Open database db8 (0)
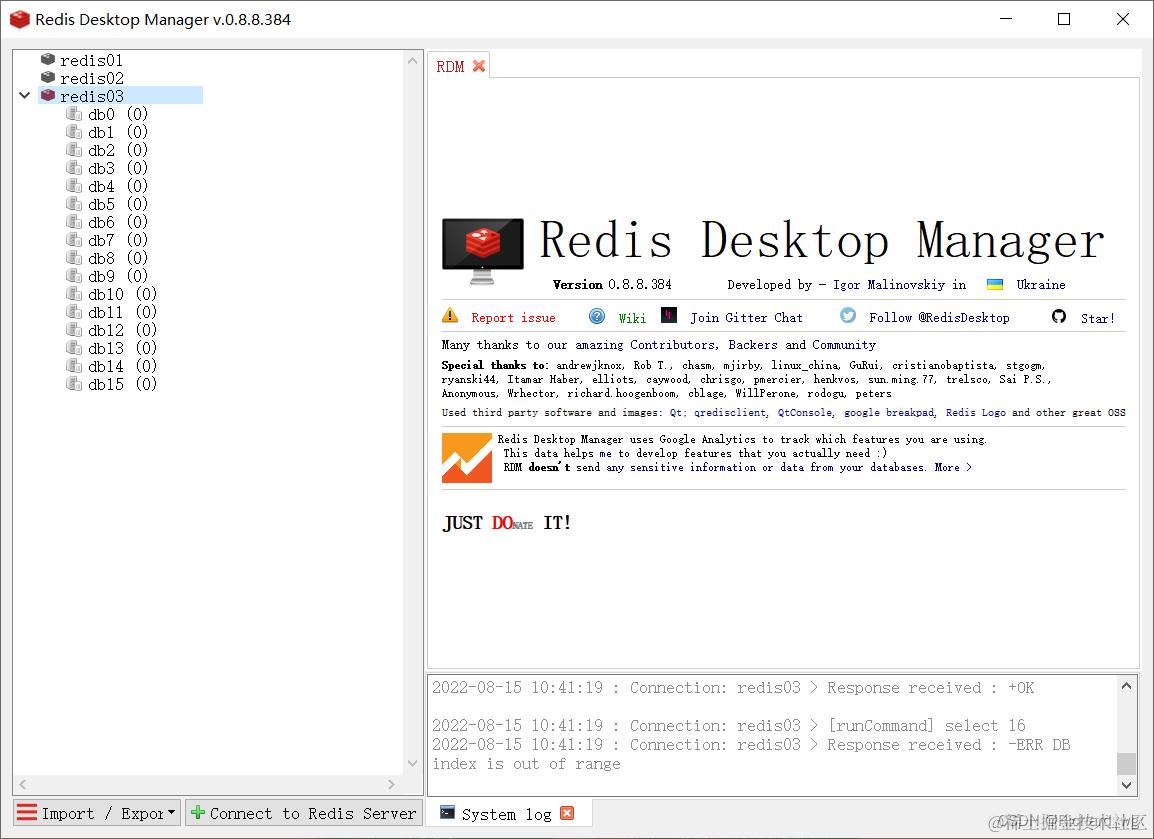The image size is (1154, 839). 118,258
